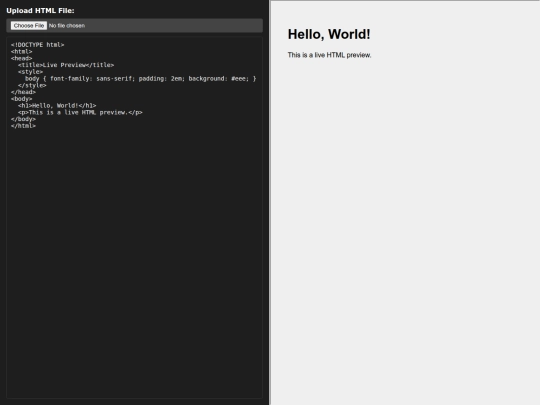Click the <title>Live Preview</title> code line
The image size is (540, 405).
click(66, 65)
